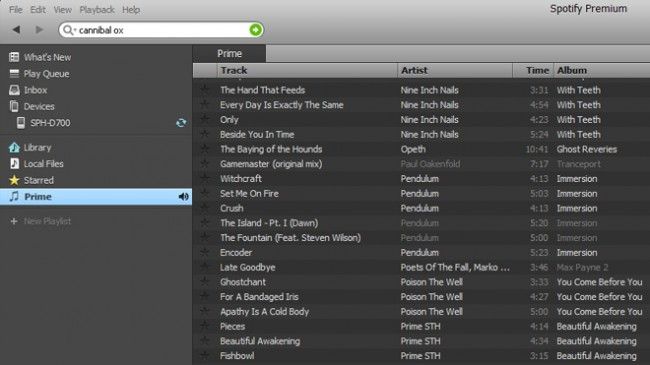Select The Fountain (Feat. Steven Wilson) title
650x365 pixels.
coord(291,238)
